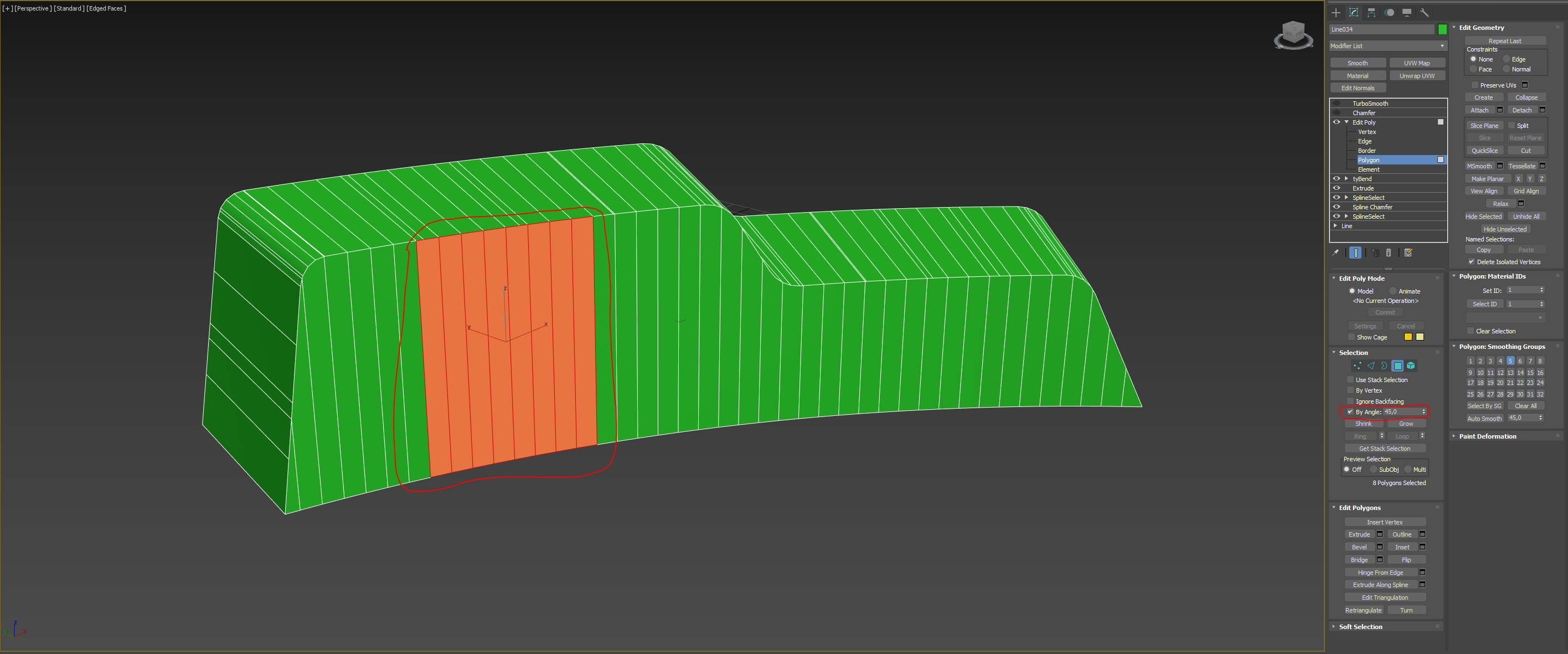Expand the Paint Deformation rollout
Screen dimensions: 1568x654
[x=1487, y=436]
